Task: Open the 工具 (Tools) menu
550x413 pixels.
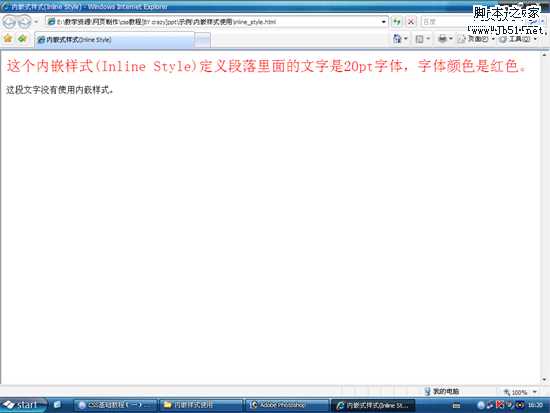Action: point(518,39)
